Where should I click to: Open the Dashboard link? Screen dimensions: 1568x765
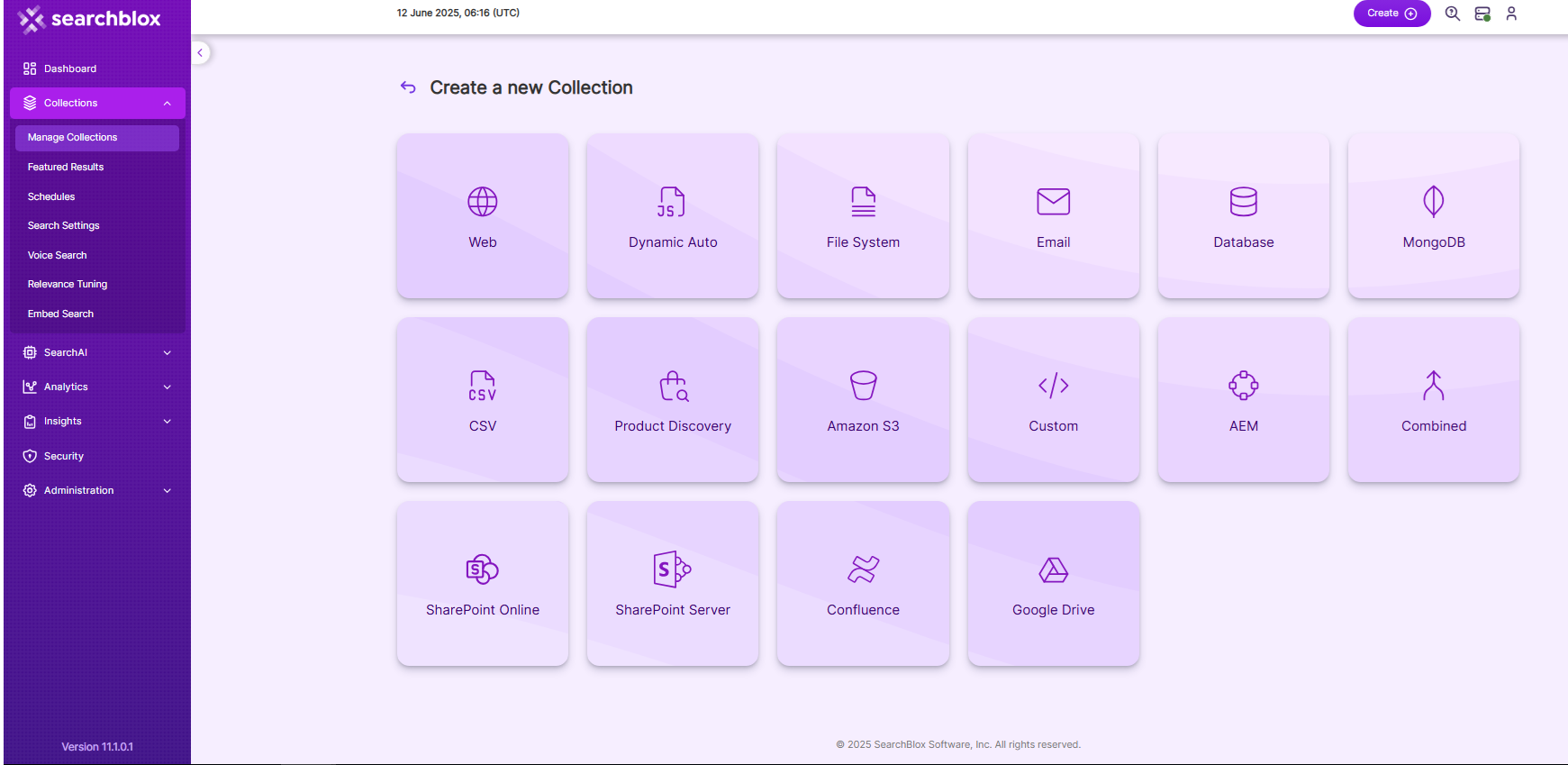pos(69,68)
